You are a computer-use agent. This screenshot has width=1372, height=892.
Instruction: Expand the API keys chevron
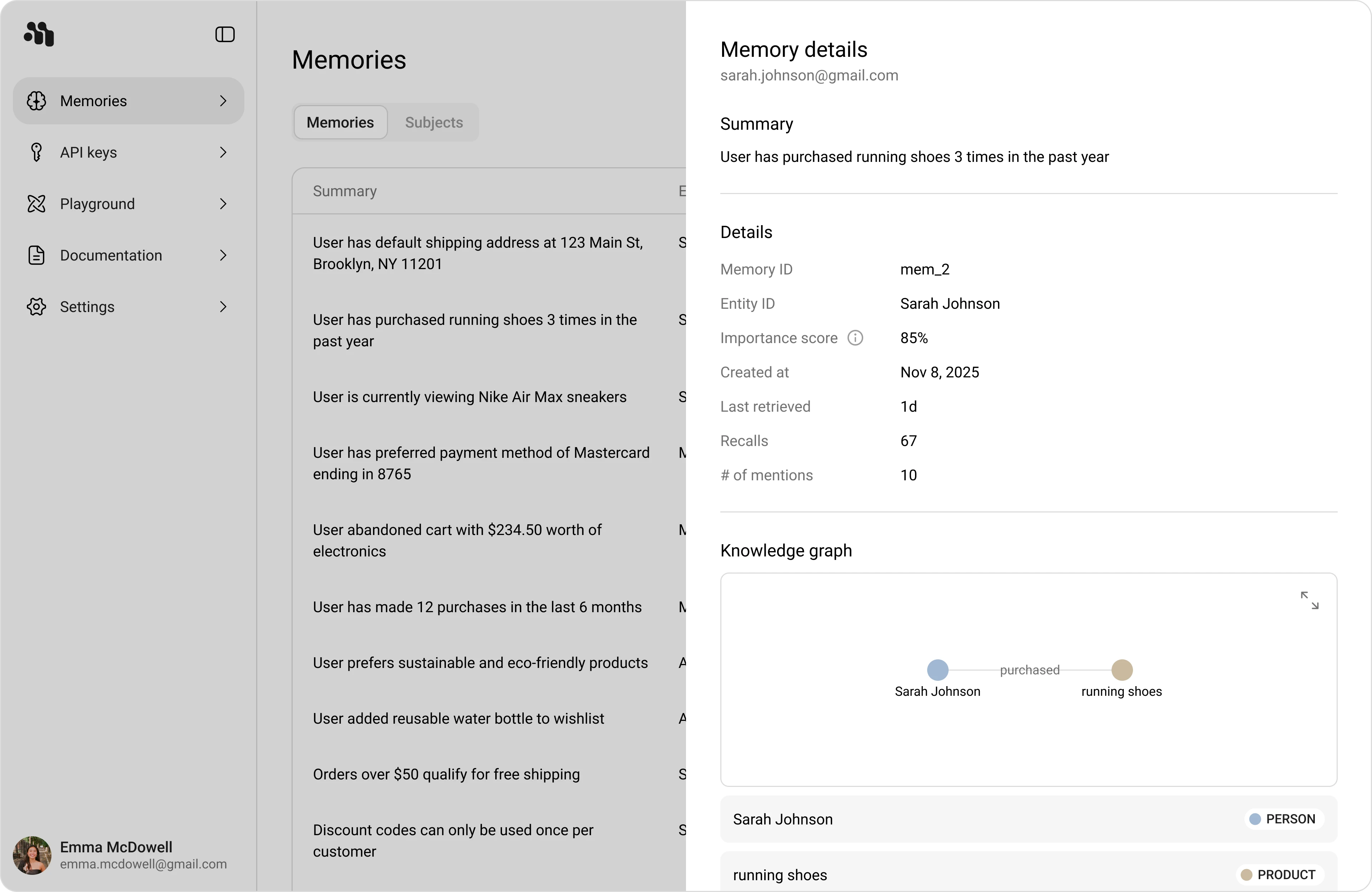223,152
